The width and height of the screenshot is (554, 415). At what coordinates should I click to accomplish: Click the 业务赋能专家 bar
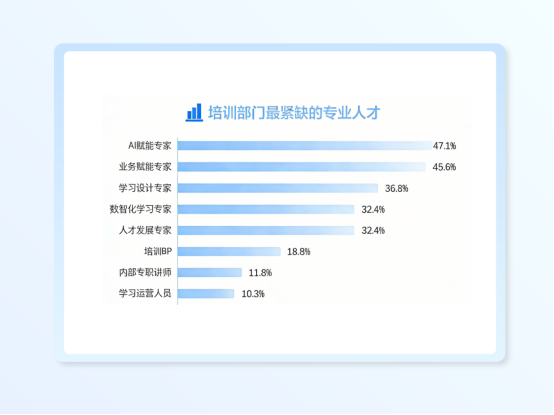click(x=302, y=167)
